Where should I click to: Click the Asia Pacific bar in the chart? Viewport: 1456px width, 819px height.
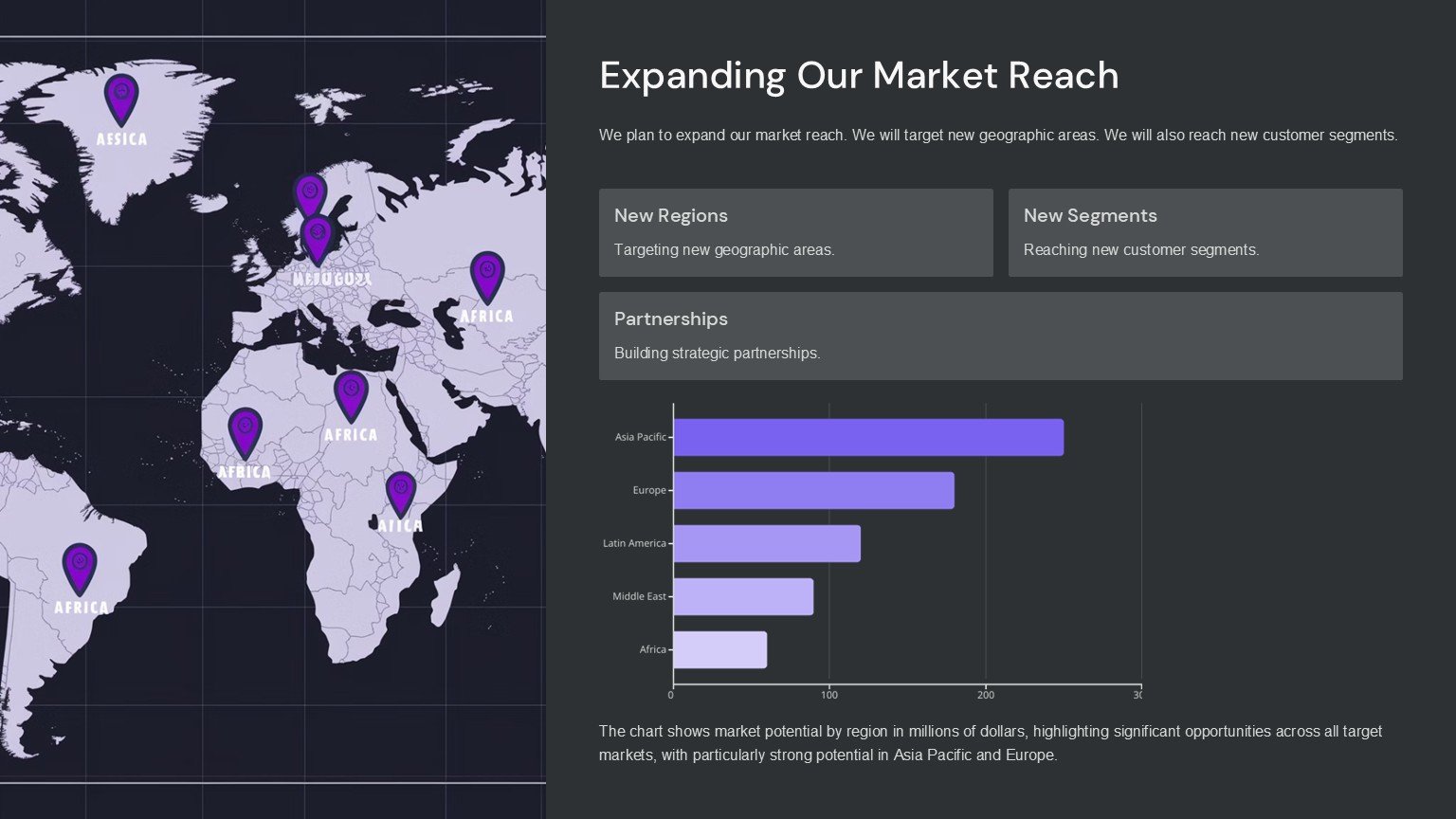click(868, 437)
